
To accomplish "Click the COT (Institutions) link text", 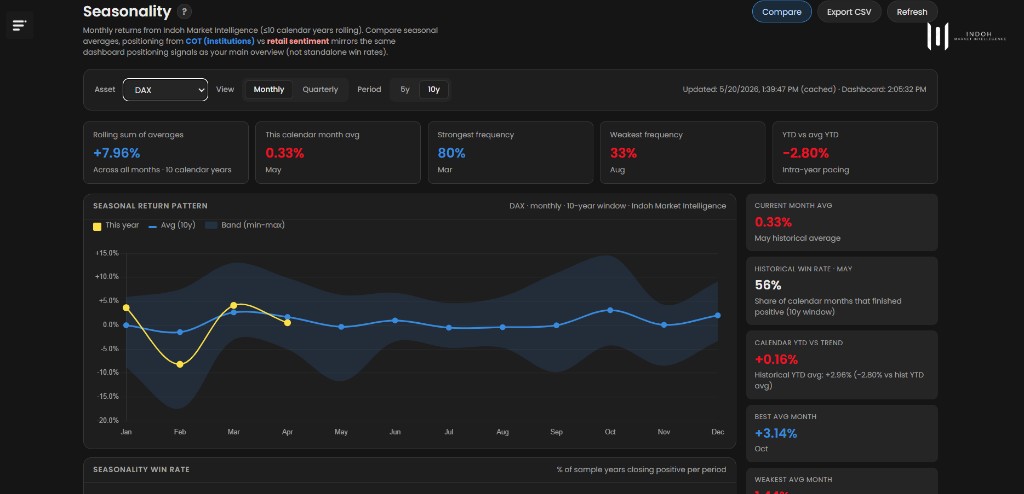I will [220, 41].
